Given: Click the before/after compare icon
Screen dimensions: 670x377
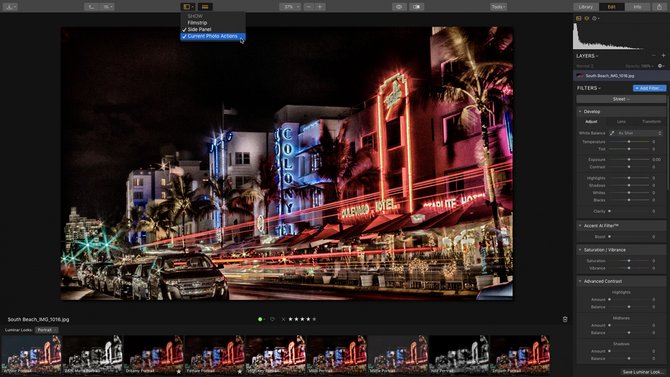Looking at the screenshot, I should coord(417,7).
